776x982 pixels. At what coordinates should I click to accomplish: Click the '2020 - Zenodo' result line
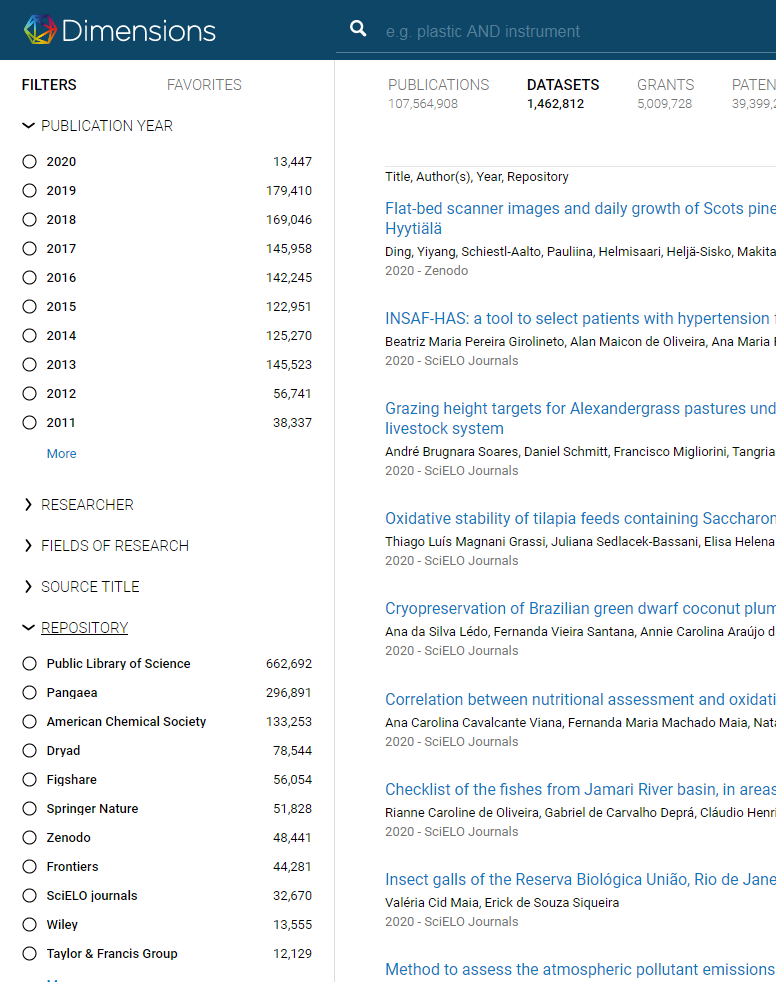(427, 271)
